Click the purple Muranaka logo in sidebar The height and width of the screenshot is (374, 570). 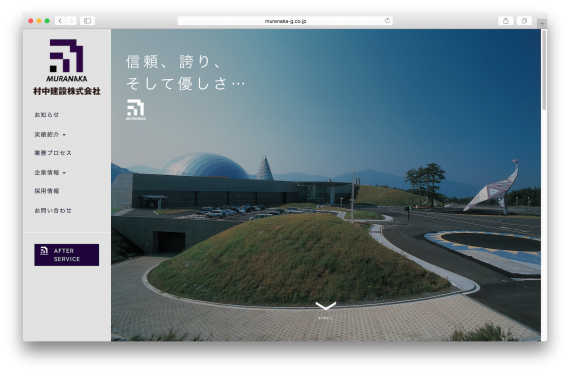click(67, 60)
